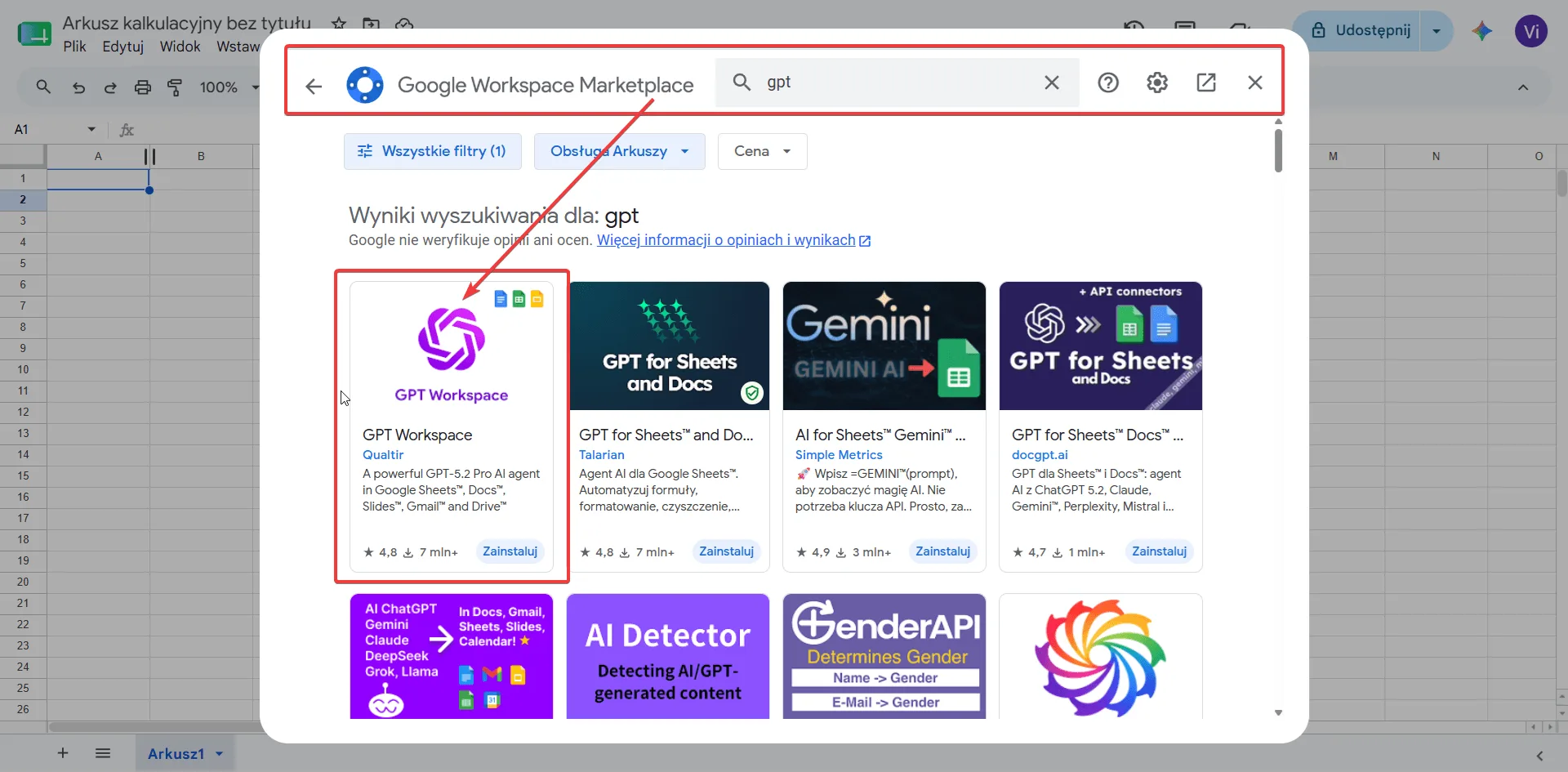
Task: Open the Simple Metrics developer link
Action: pos(839,454)
